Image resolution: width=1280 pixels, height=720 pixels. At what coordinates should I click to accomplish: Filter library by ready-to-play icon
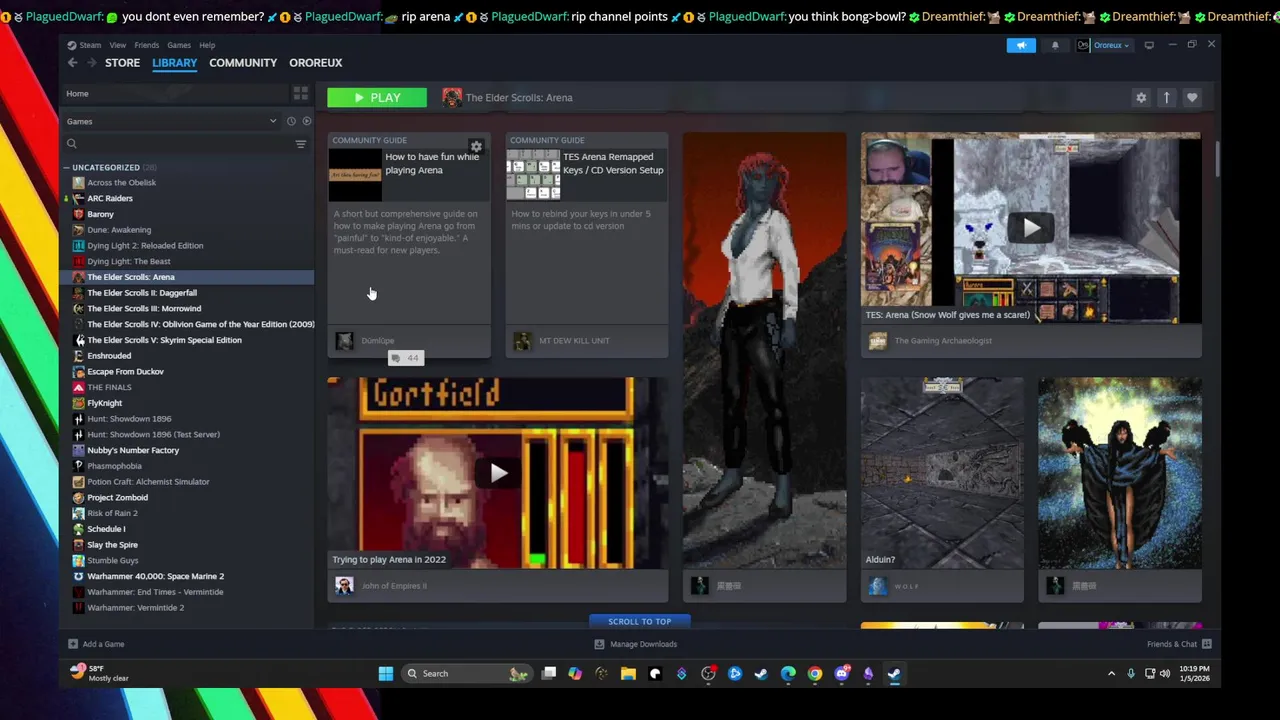(x=306, y=121)
